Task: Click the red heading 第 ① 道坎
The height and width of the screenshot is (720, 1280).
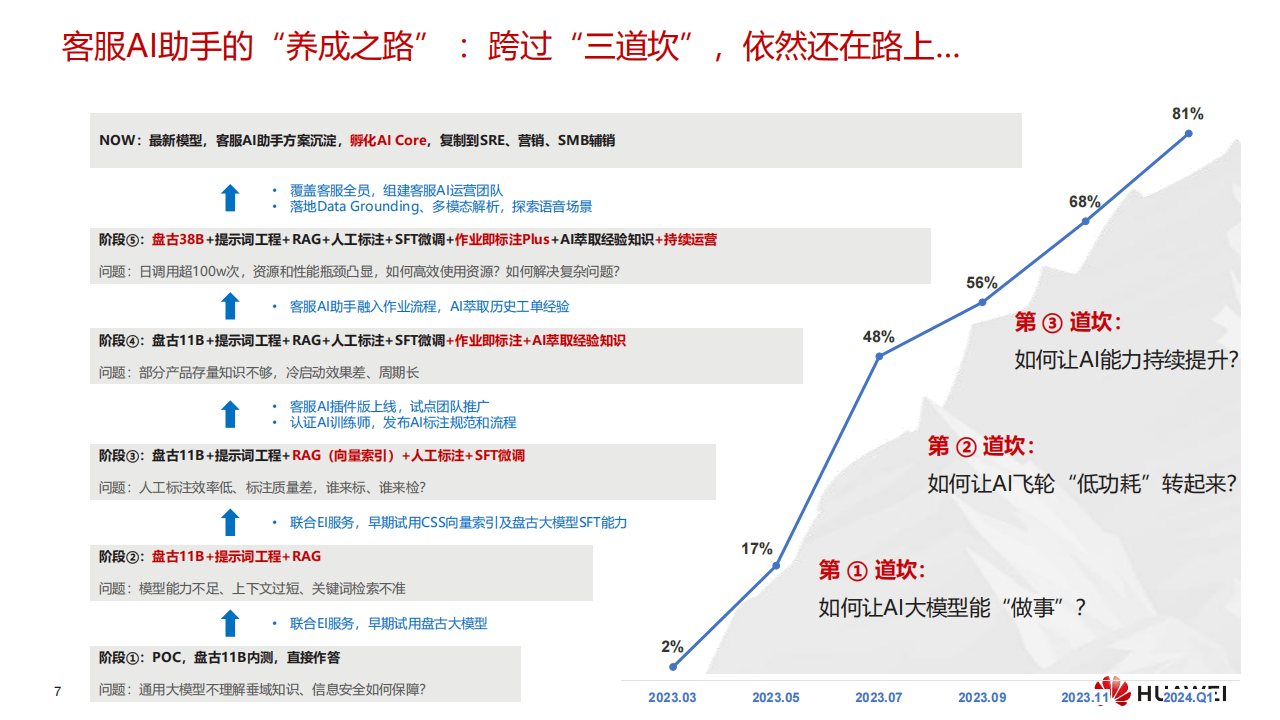Action: pos(872,570)
